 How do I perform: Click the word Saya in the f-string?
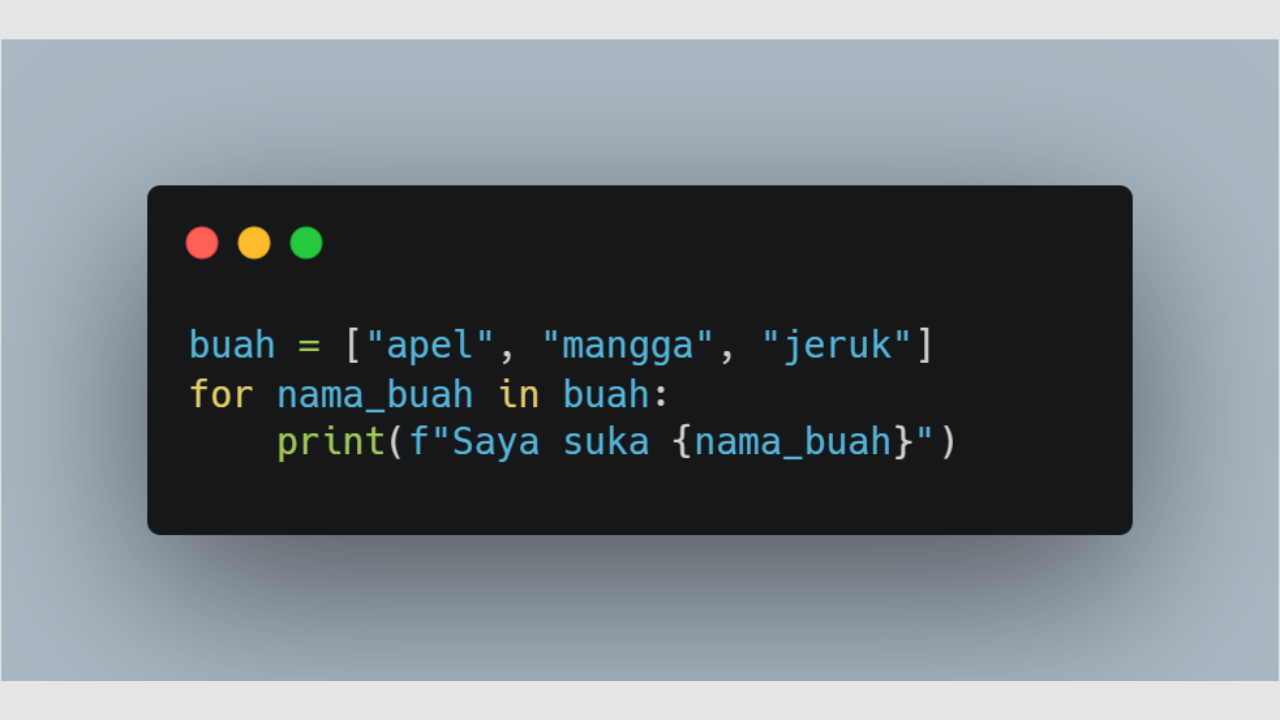click(x=496, y=443)
